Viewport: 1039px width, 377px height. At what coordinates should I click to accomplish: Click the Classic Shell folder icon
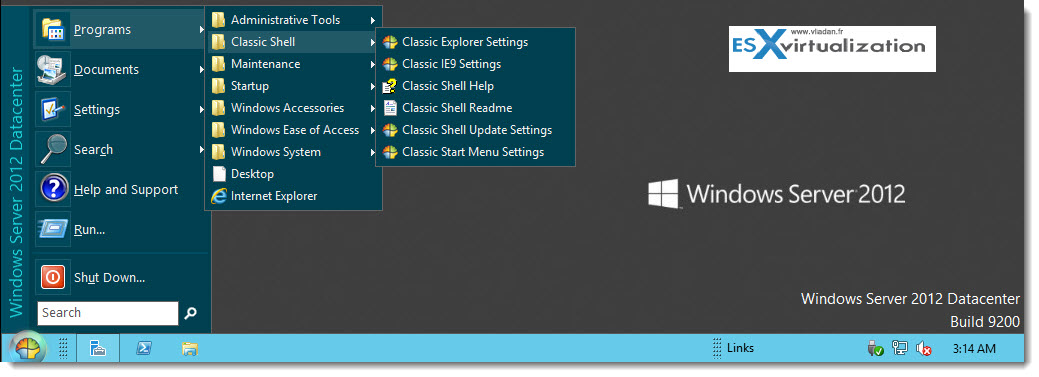pyautogui.click(x=219, y=42)
